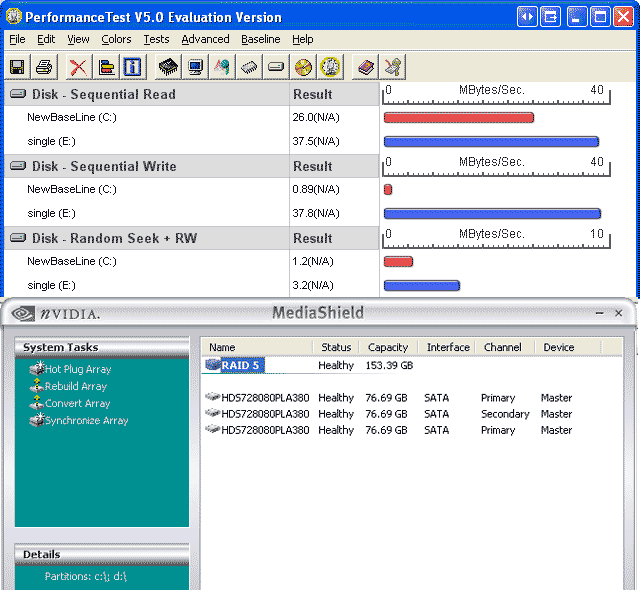The image size is (640, 590).
Task: Click the Capacity column header
Action: (x=387, y=347)
